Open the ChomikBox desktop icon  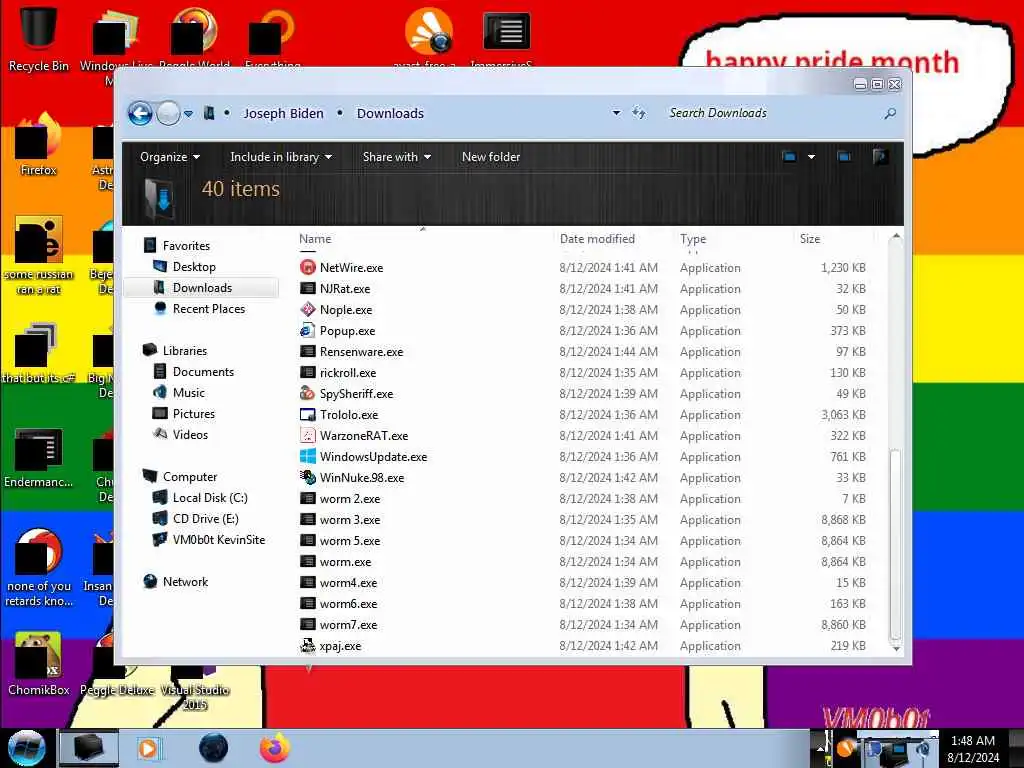39,664
